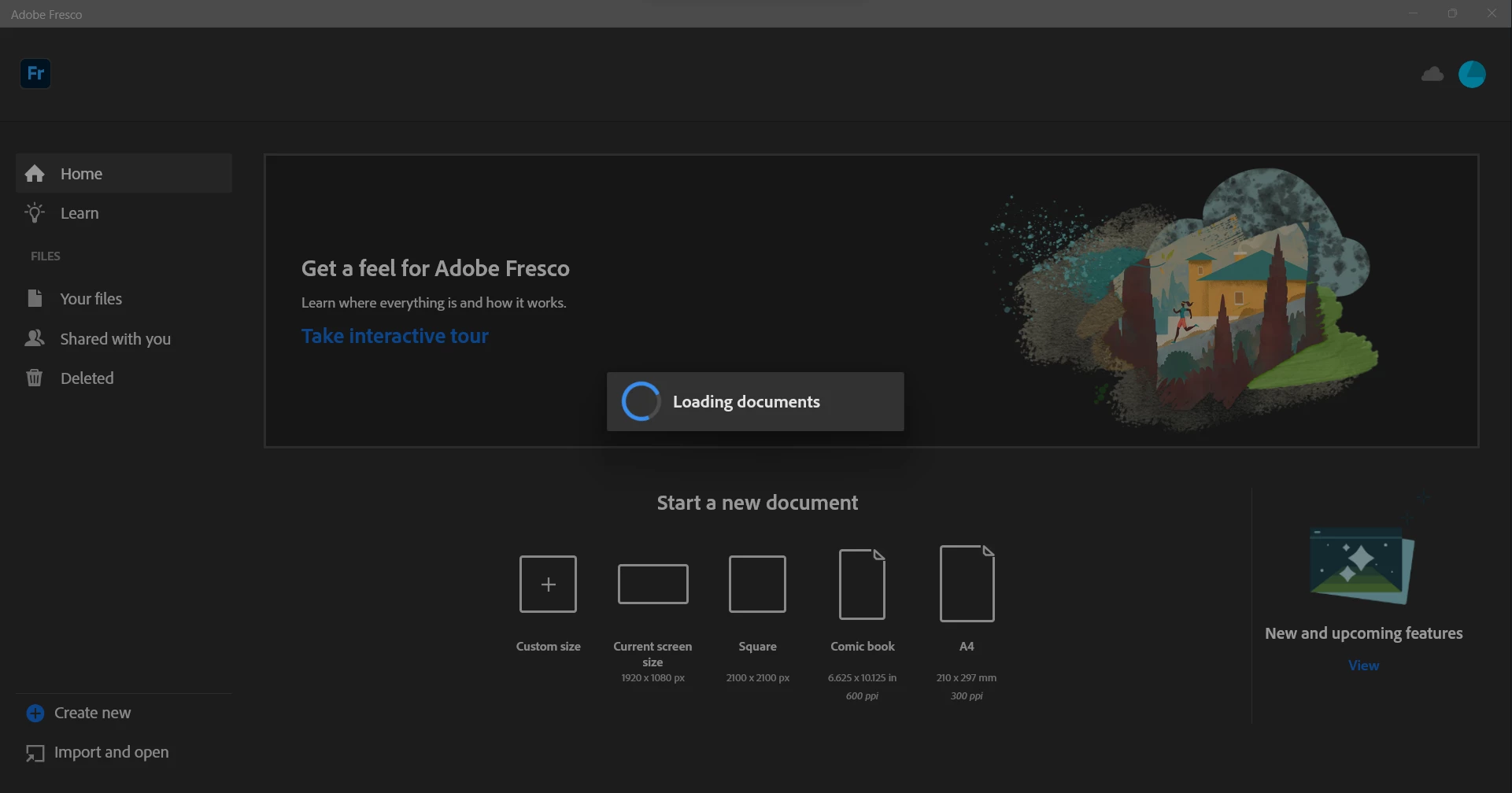Restore down the Adobe Fresco window

1453,13
